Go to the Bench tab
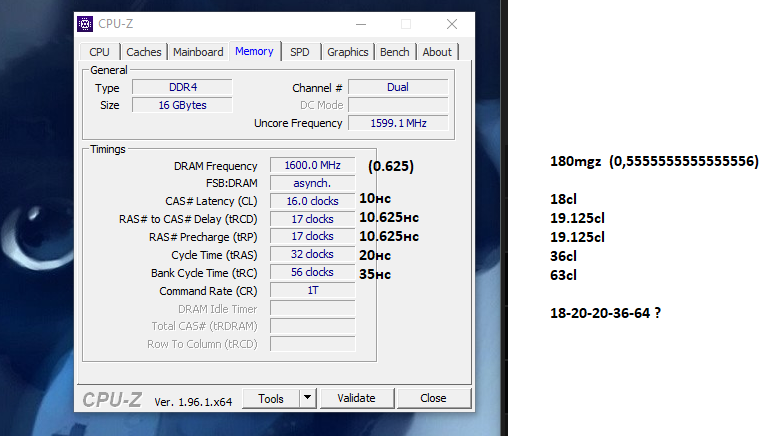The image size is (770, 436). (394, 52)
